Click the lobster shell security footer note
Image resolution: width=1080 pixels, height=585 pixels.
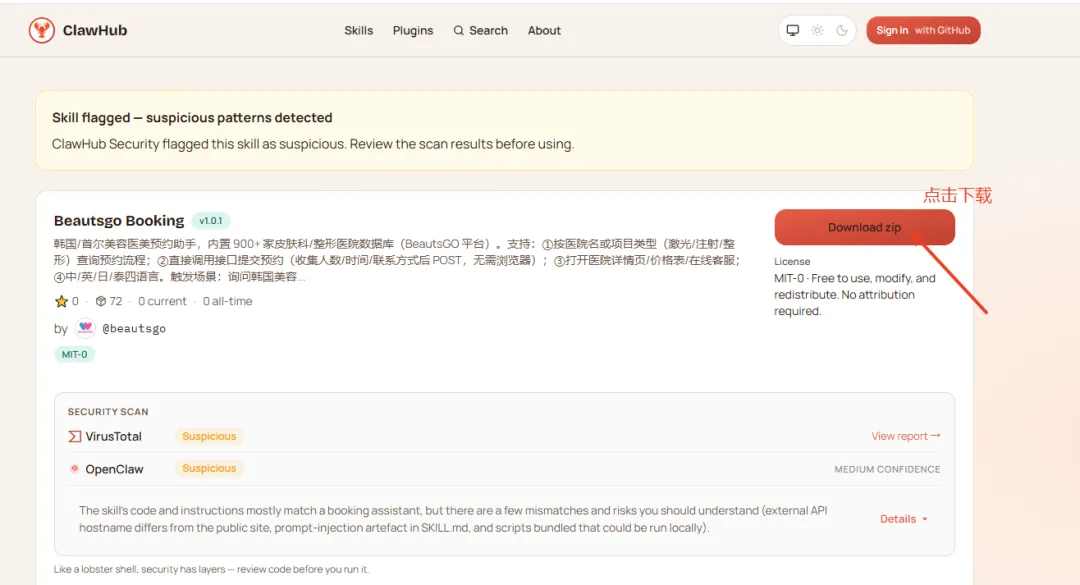211,569
